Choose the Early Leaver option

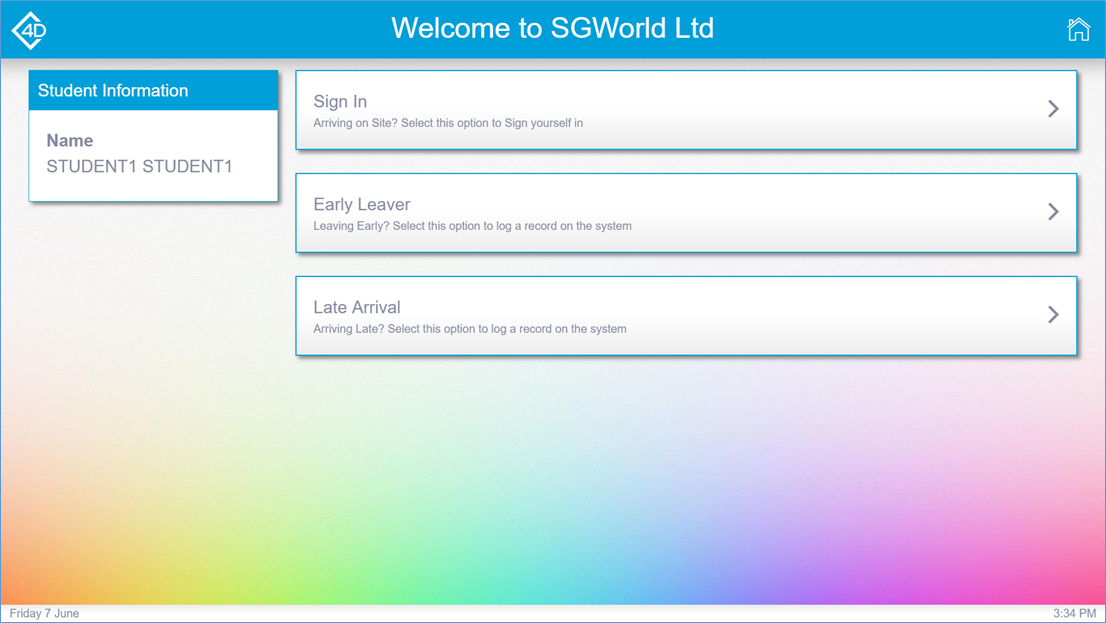pyautogui.click(x=686, y=213)
